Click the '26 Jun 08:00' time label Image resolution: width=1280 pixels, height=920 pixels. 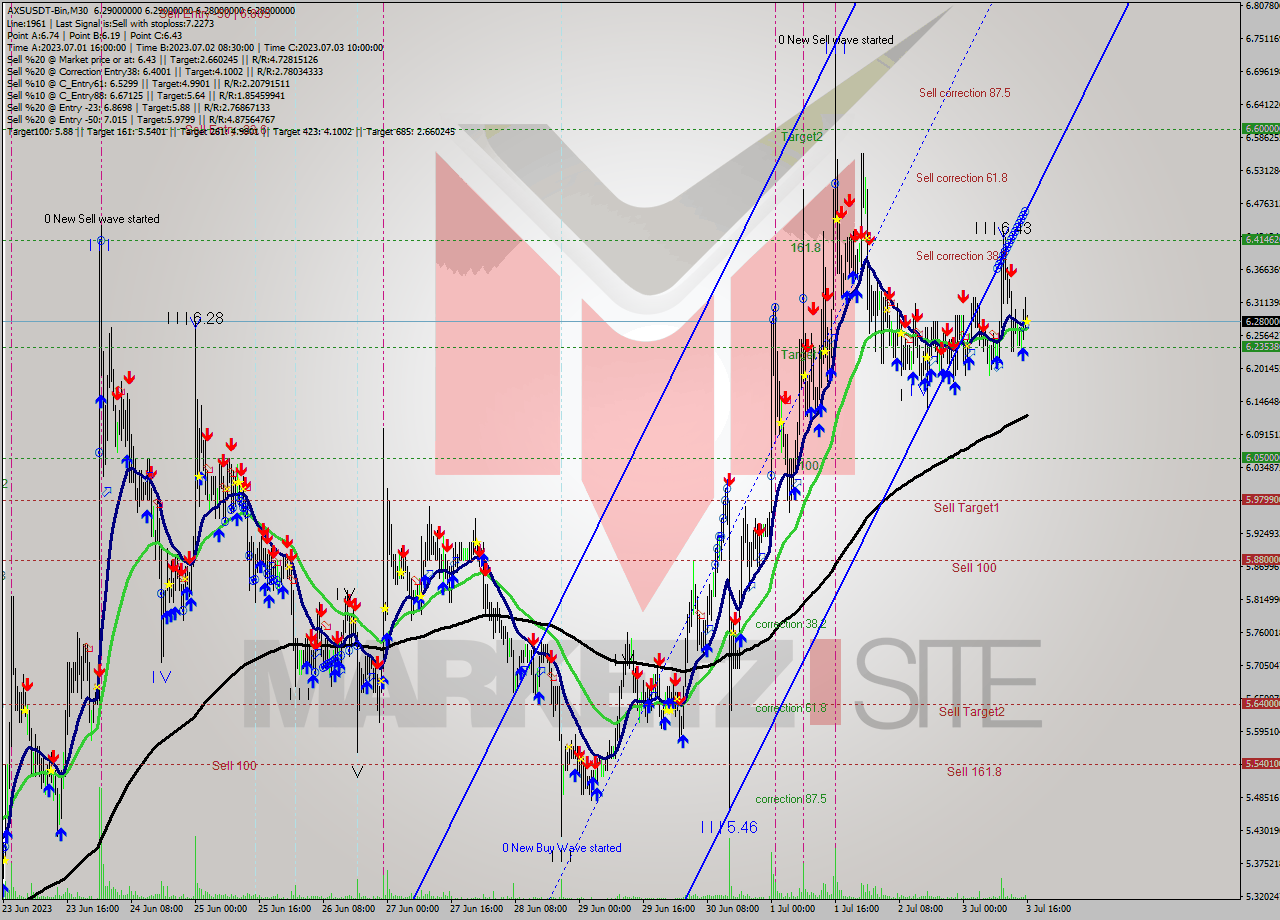pyautogui.click(x=348, y=909)
